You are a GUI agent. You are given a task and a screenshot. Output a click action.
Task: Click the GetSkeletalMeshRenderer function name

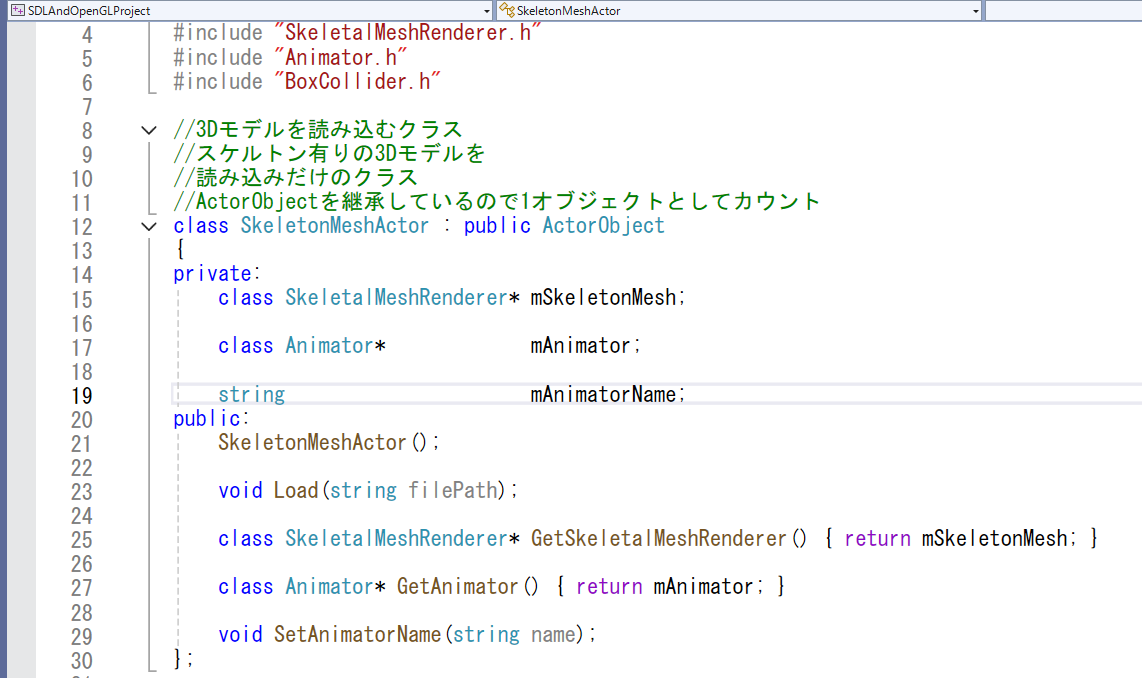[x=658, y=538]
